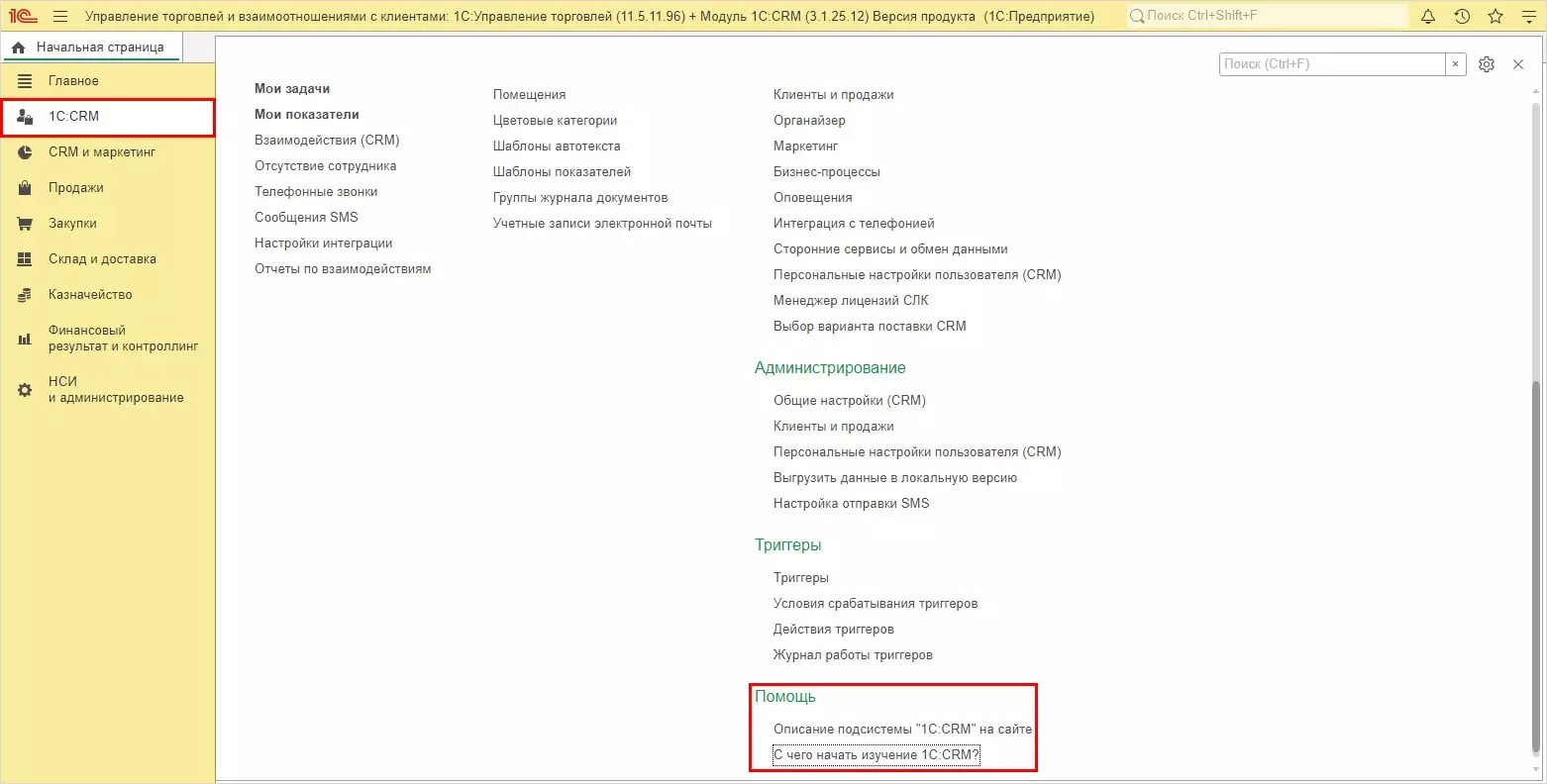Open Оповещения settings
Image resolution: width=1547 pixels, height=784 pixels.
[813, 198]
